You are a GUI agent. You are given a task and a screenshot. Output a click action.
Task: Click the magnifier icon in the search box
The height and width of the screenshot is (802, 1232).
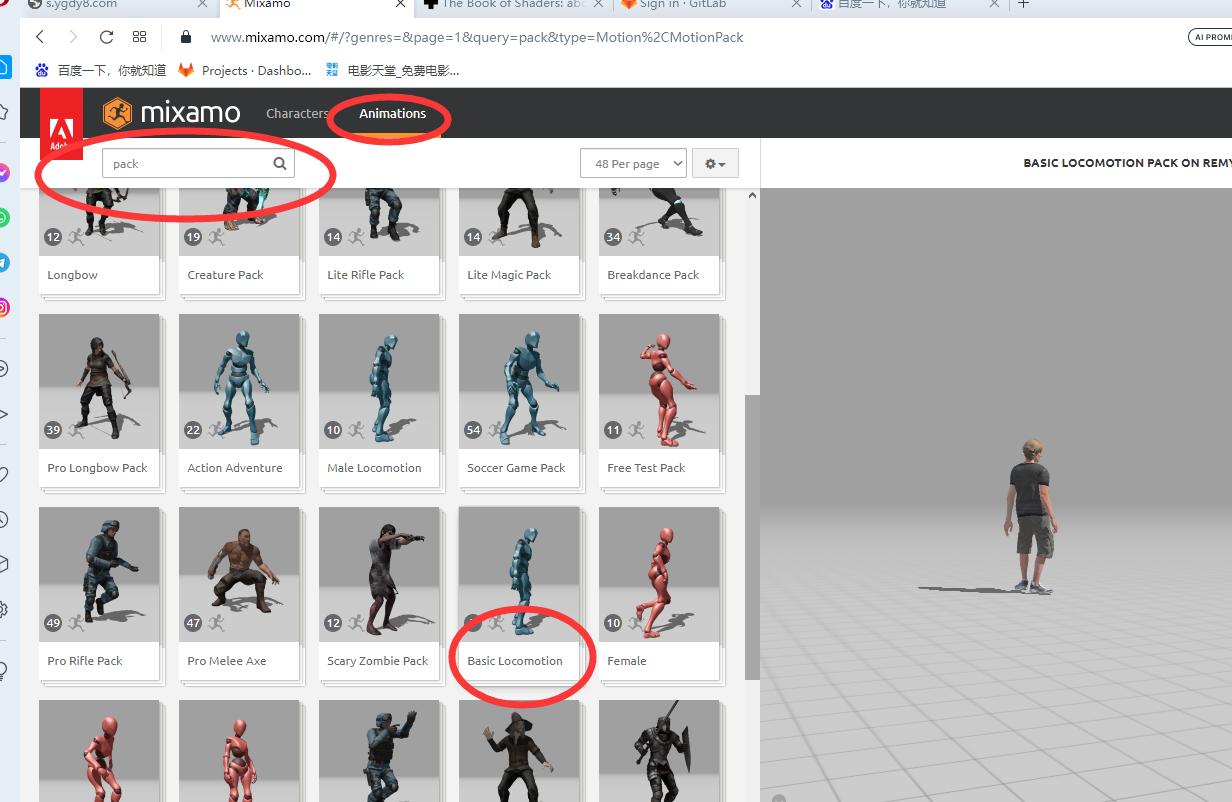pyautogui.click(x=280, y=164)
